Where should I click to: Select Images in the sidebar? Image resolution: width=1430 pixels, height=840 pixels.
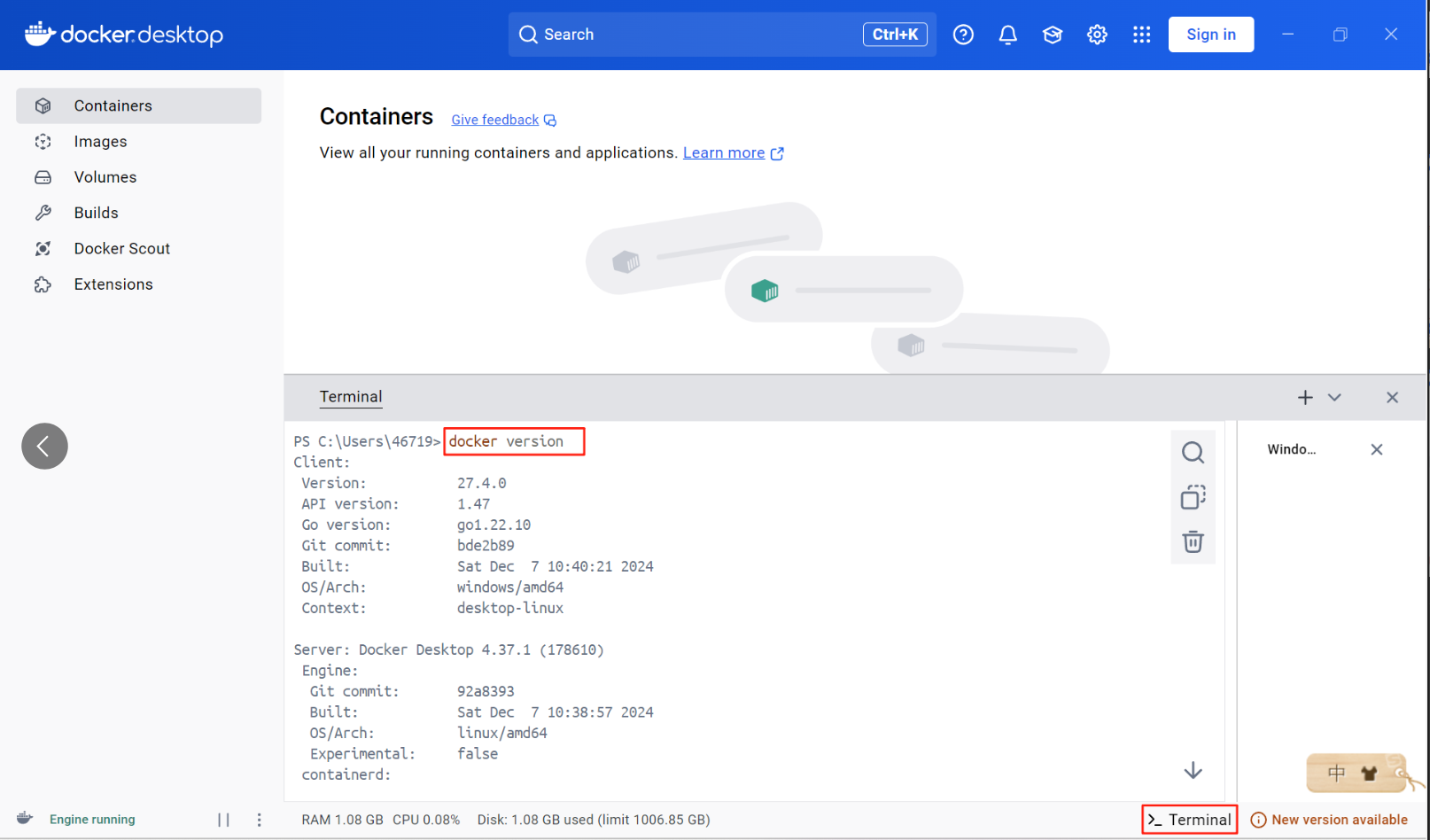139,142
